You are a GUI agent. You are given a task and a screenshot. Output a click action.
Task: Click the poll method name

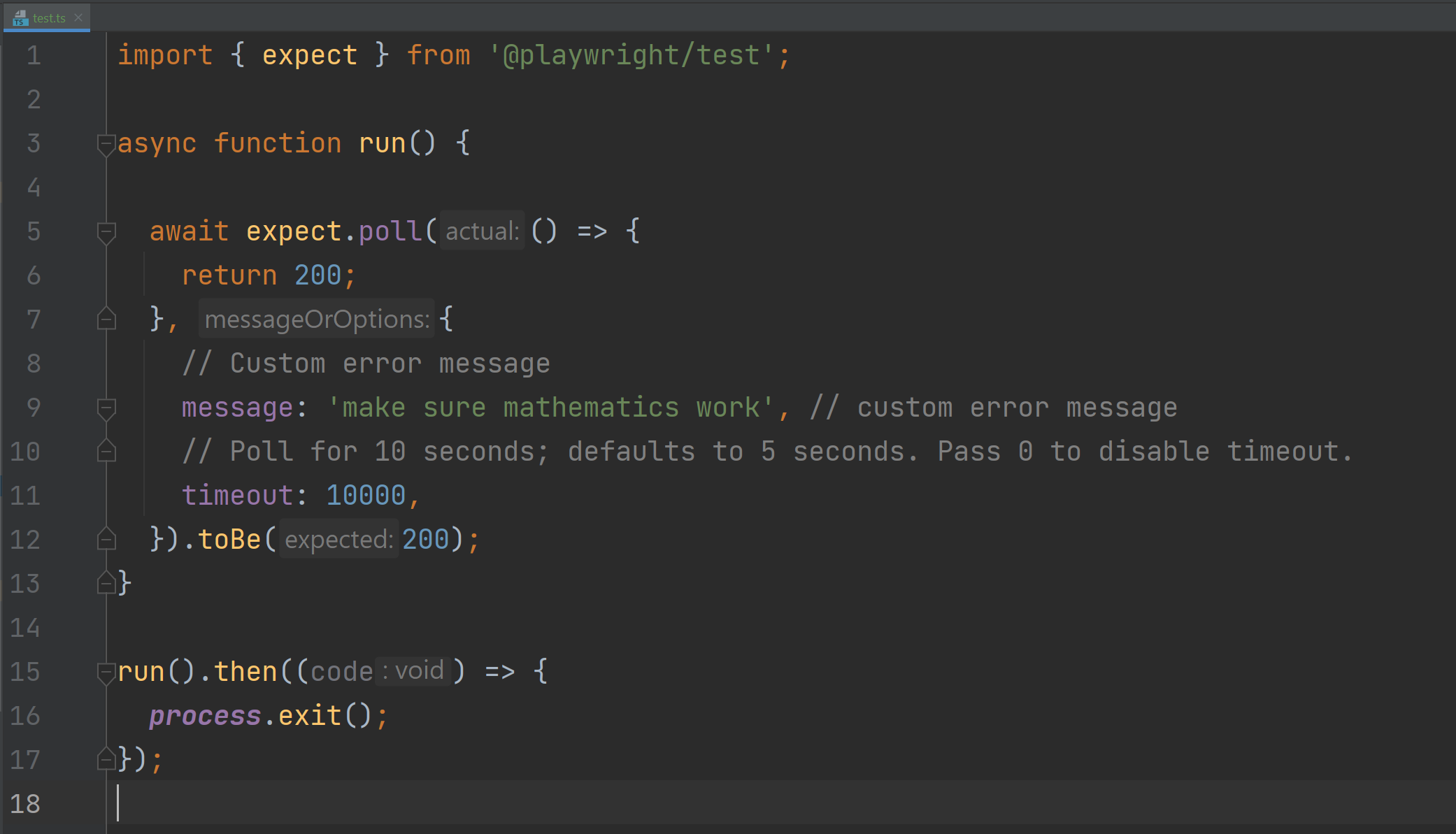390,231
